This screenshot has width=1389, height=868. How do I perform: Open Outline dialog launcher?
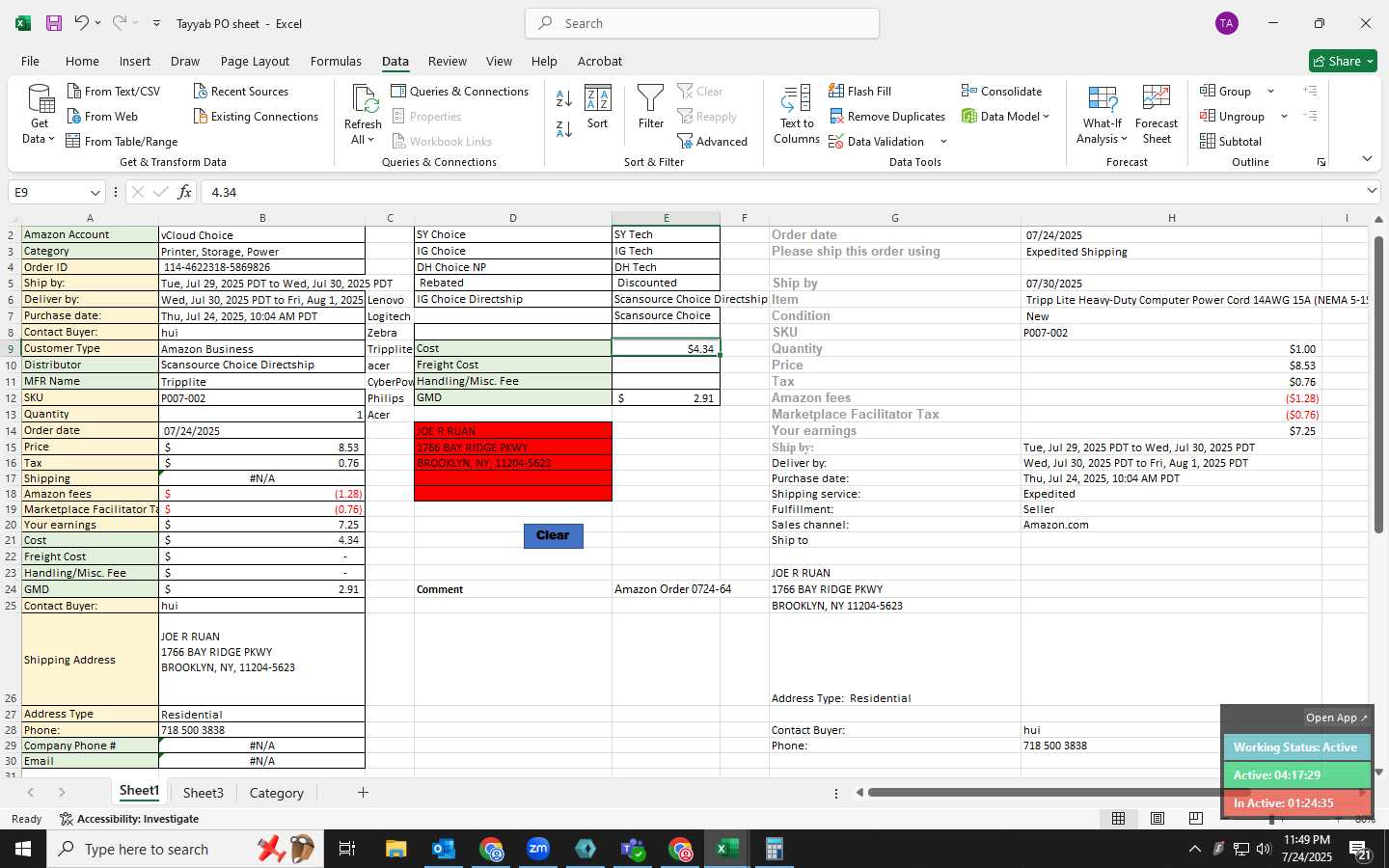pyautogui.click(x=1321, y=162)
